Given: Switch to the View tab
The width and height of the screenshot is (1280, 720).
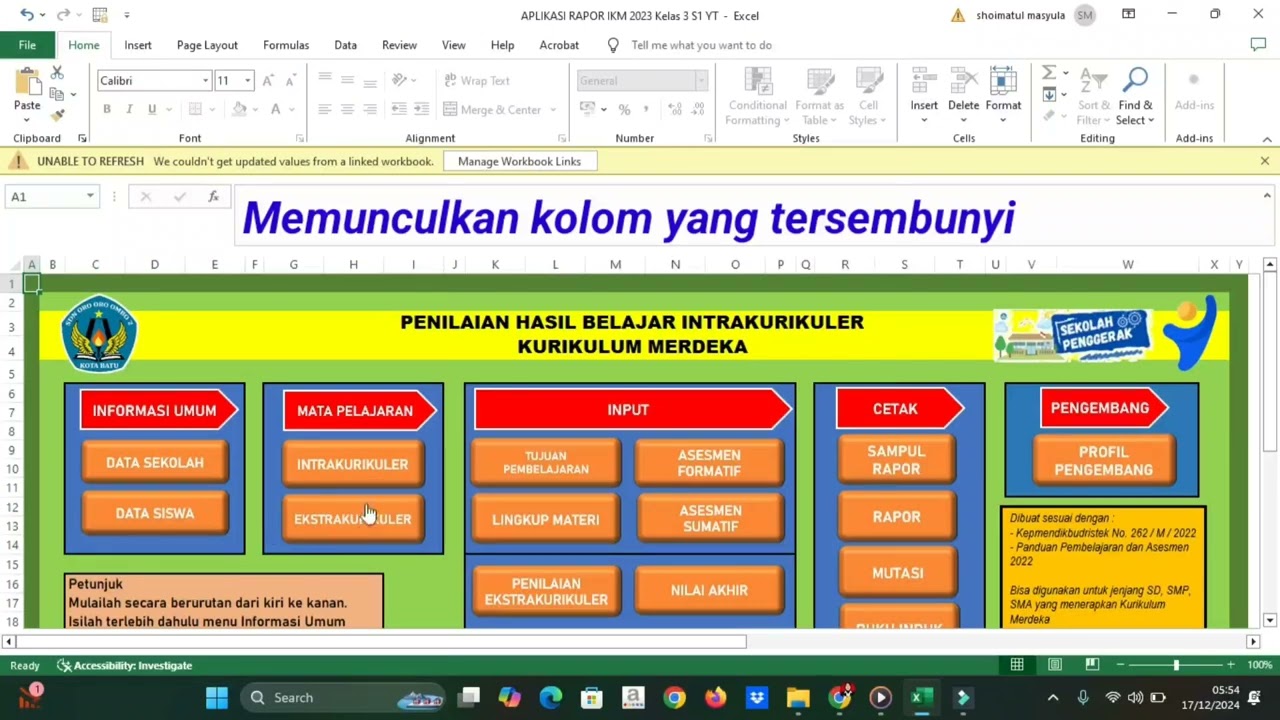Looking at the screenshot, I should (x=454, y=45).
